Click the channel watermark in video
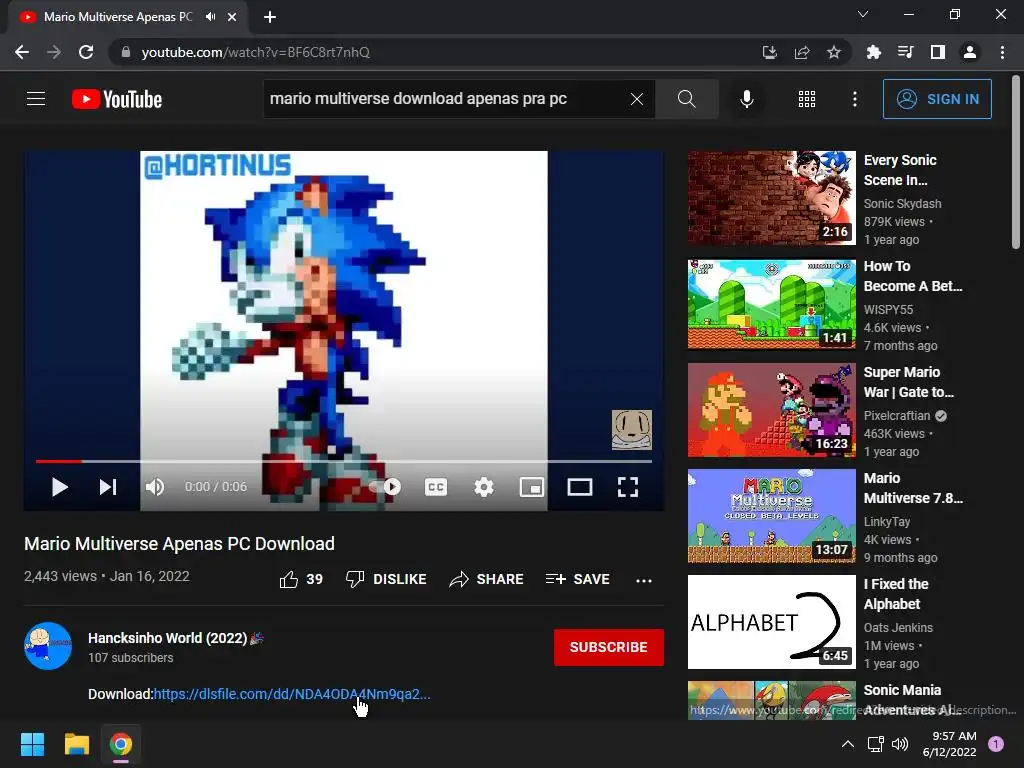Screen dimensions: 1024x768 [632, 430]
